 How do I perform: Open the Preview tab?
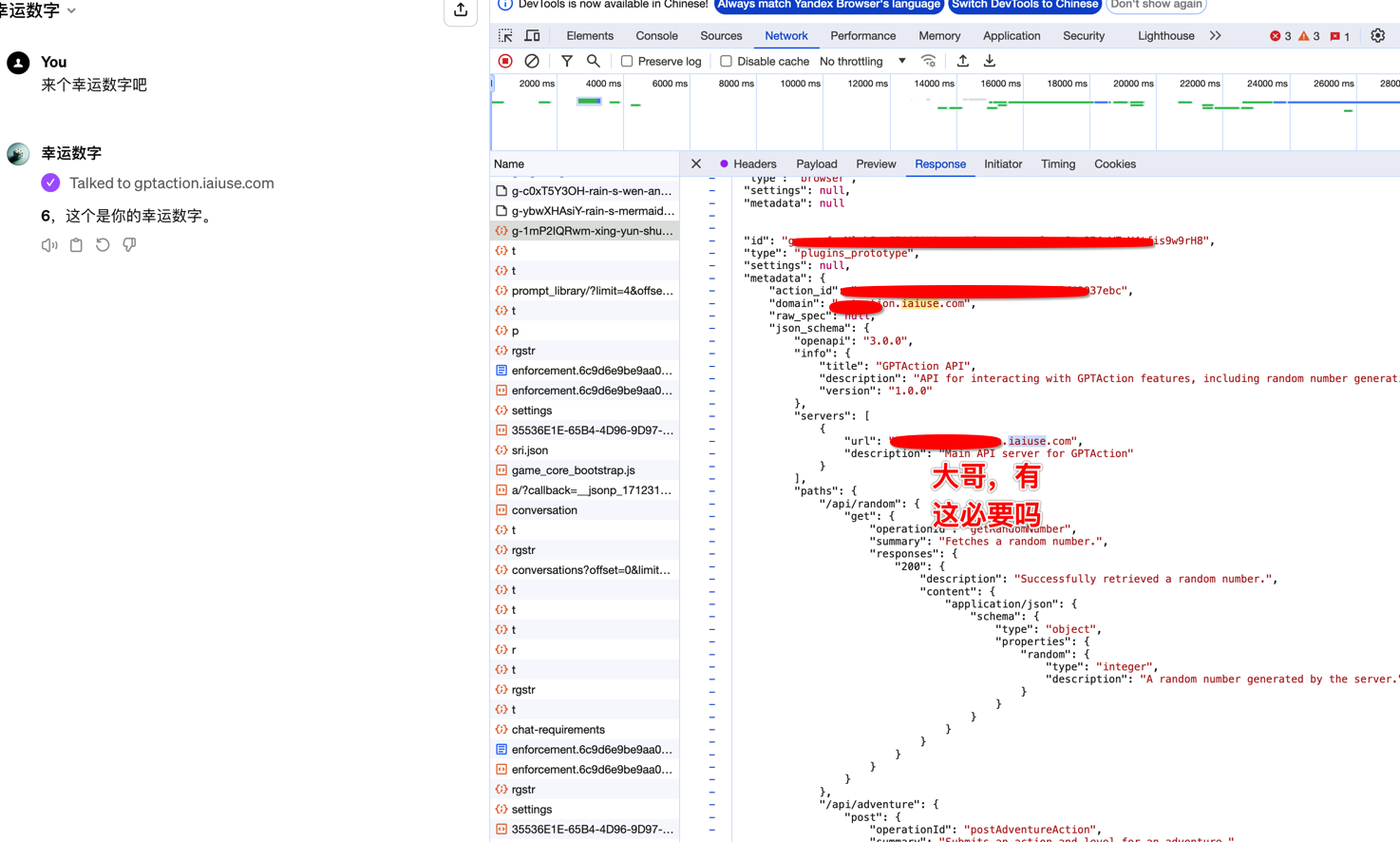coord(876,163)
